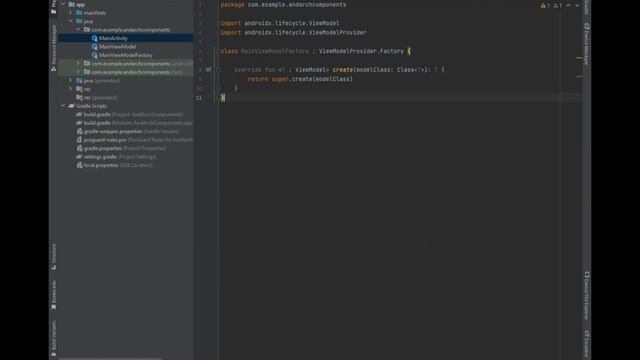Screen dimensions: 640x360
Task: Go to next highlighted problem arrow
Action: pos(577,5)
